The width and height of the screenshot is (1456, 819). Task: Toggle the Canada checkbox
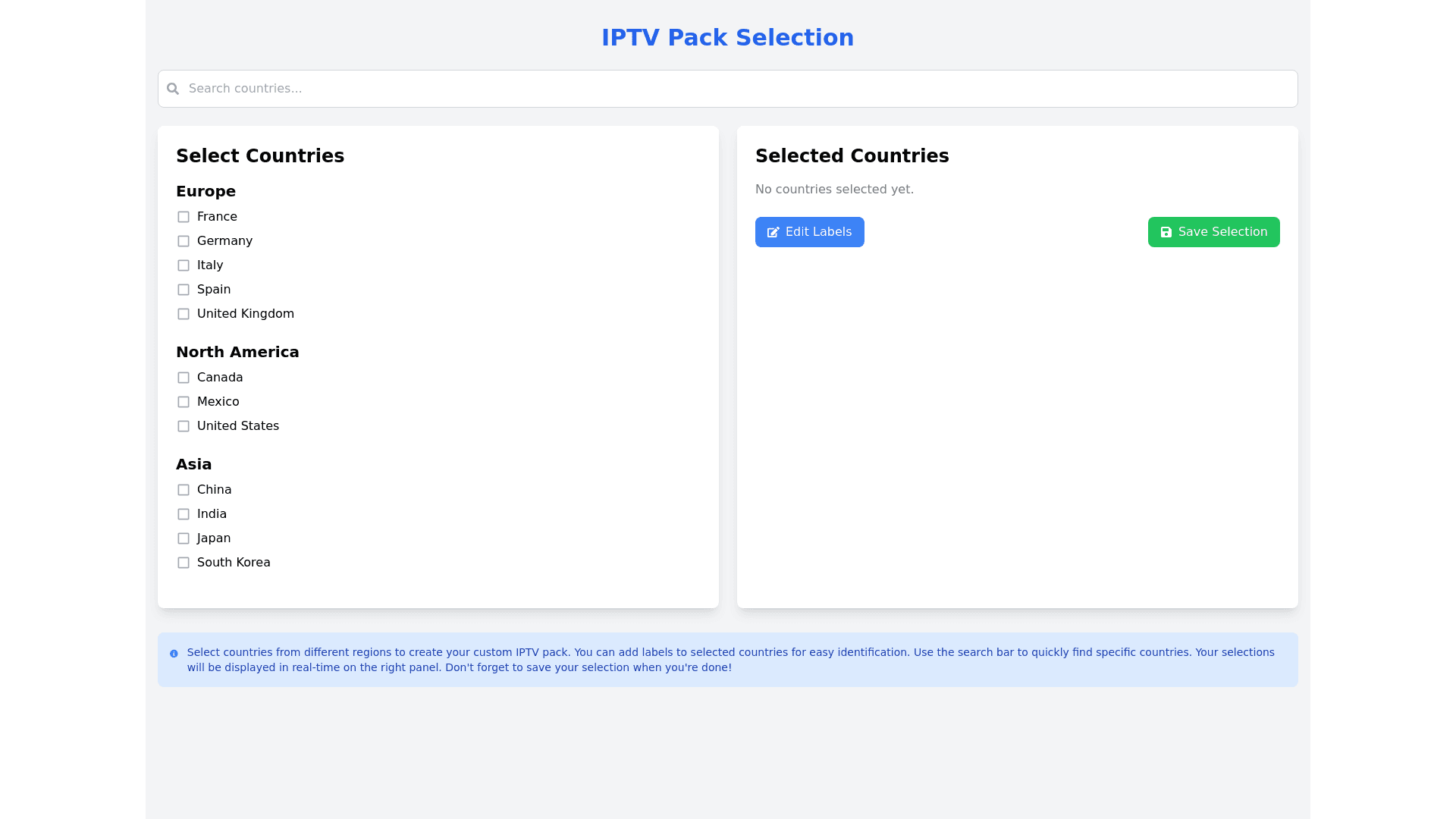184,378
